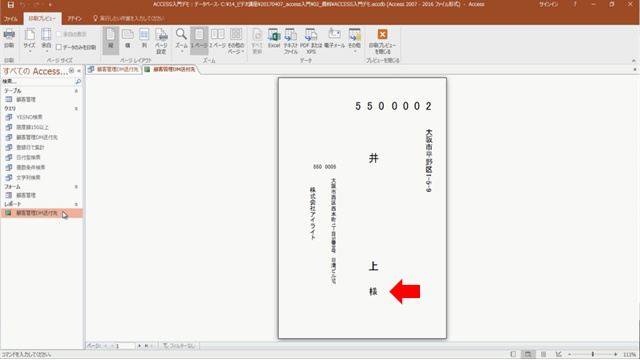
Task: Open the paper Size options
Action: tap(29, 40)
